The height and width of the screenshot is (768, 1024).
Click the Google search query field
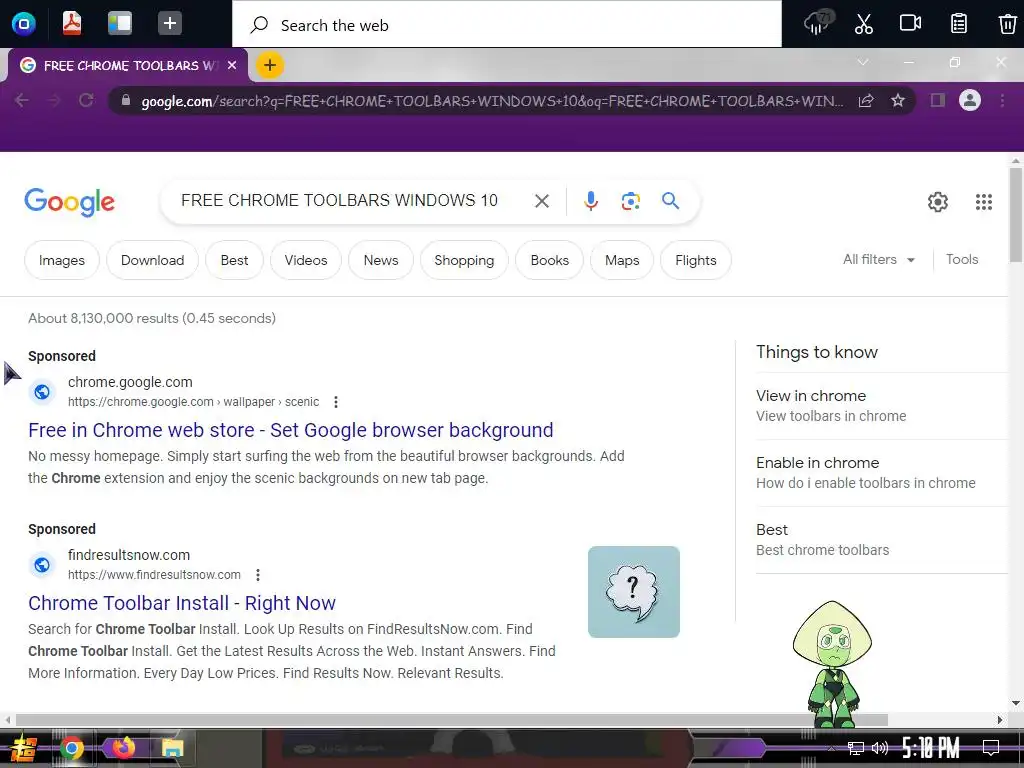tap(339, 200)
